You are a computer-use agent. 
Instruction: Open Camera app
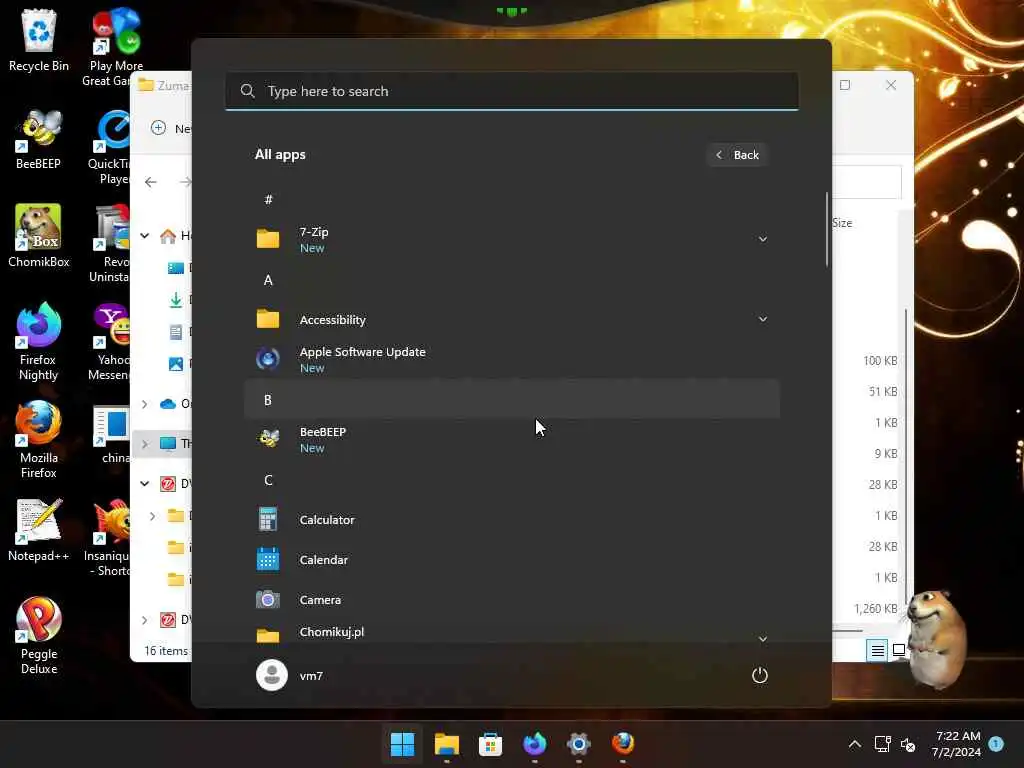(511, 600)
